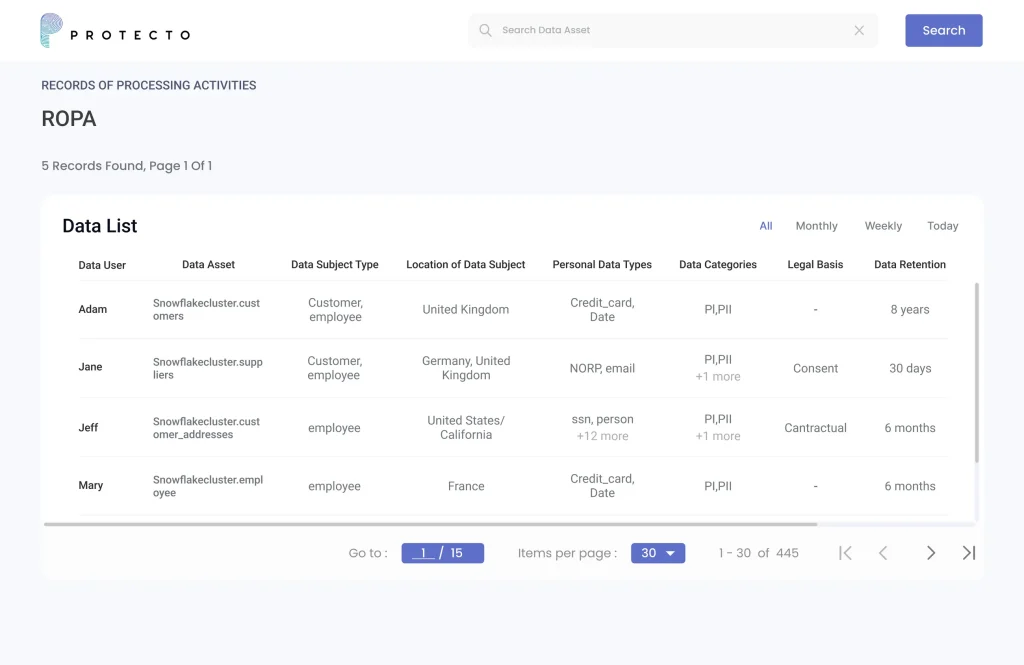This screenshot has height=665, width=1024.
Task: Expand '+1 more' data categories in Jeff's row
Action: click(718, 436)
